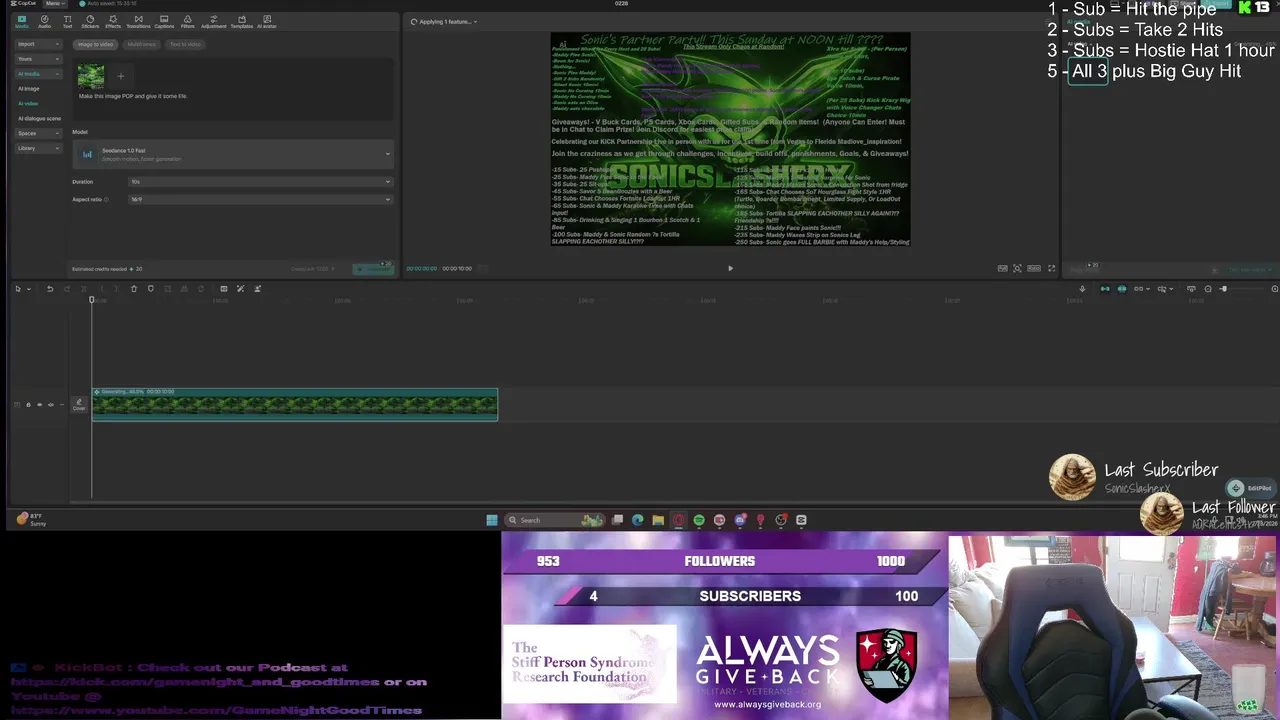
Task: Hide the main video track
Action: [39, 405]
